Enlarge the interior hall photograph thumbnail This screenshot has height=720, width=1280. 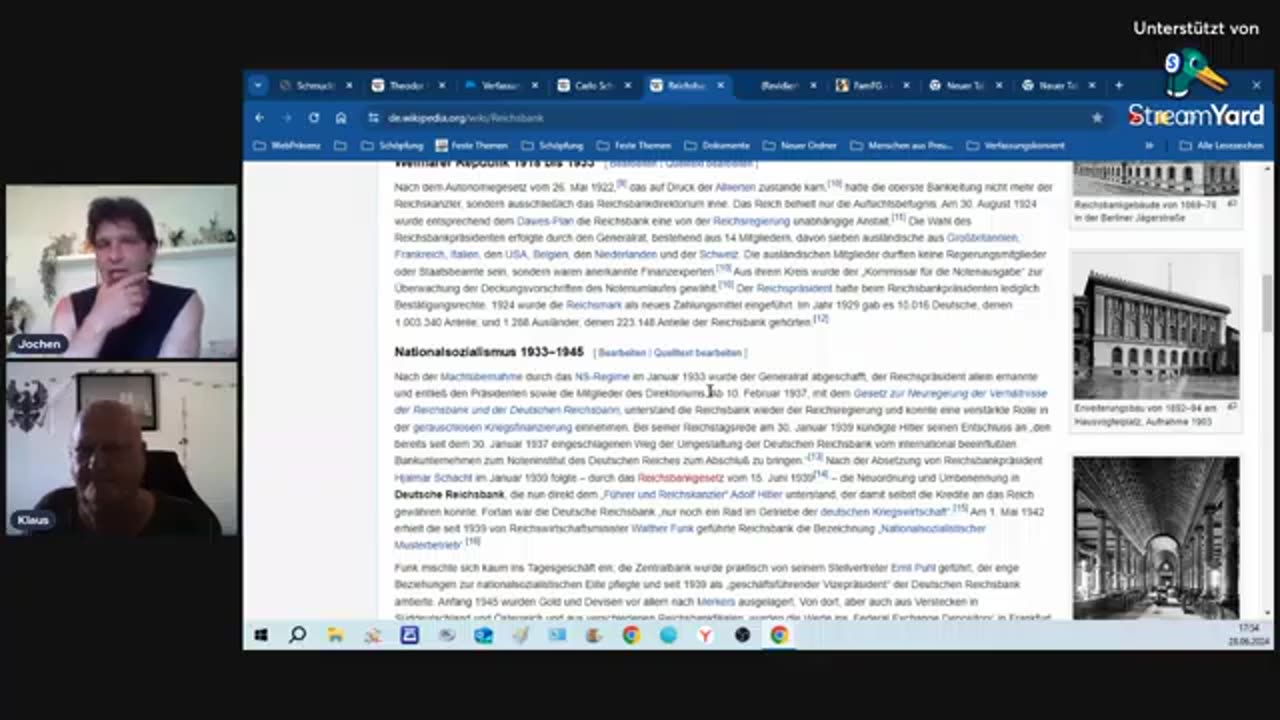[x=1156, y=537]
